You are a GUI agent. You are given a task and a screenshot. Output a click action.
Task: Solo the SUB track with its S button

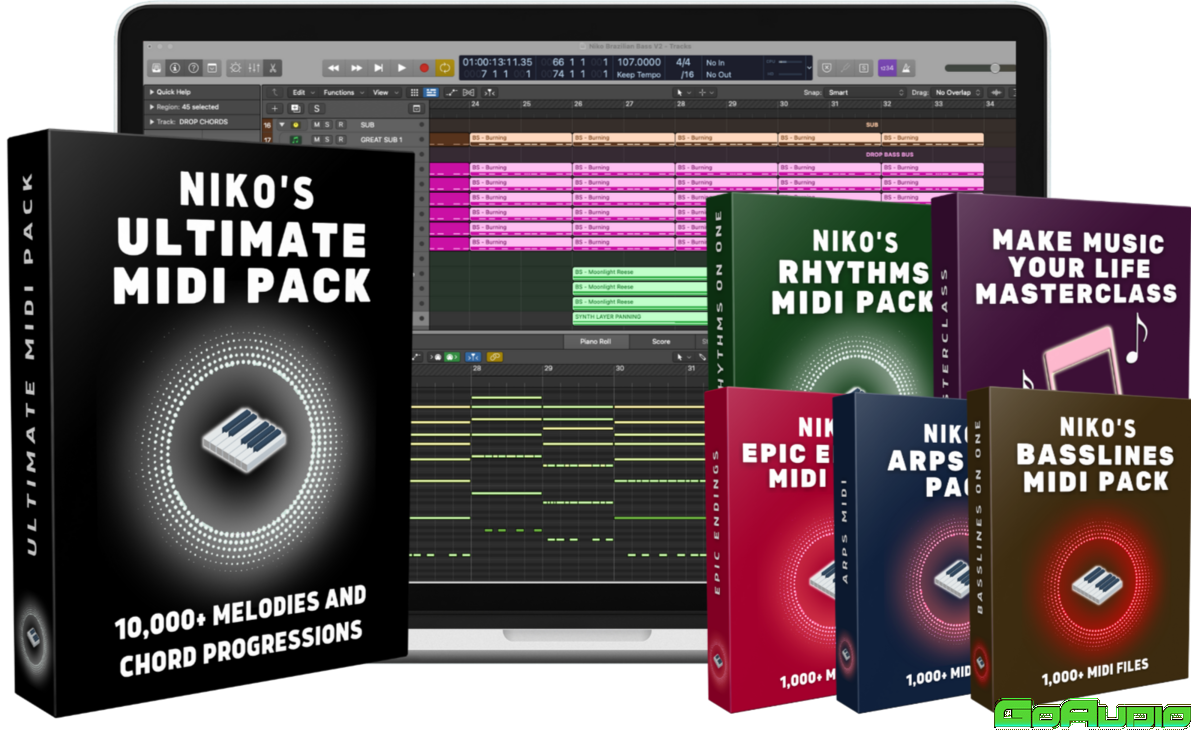327,125
